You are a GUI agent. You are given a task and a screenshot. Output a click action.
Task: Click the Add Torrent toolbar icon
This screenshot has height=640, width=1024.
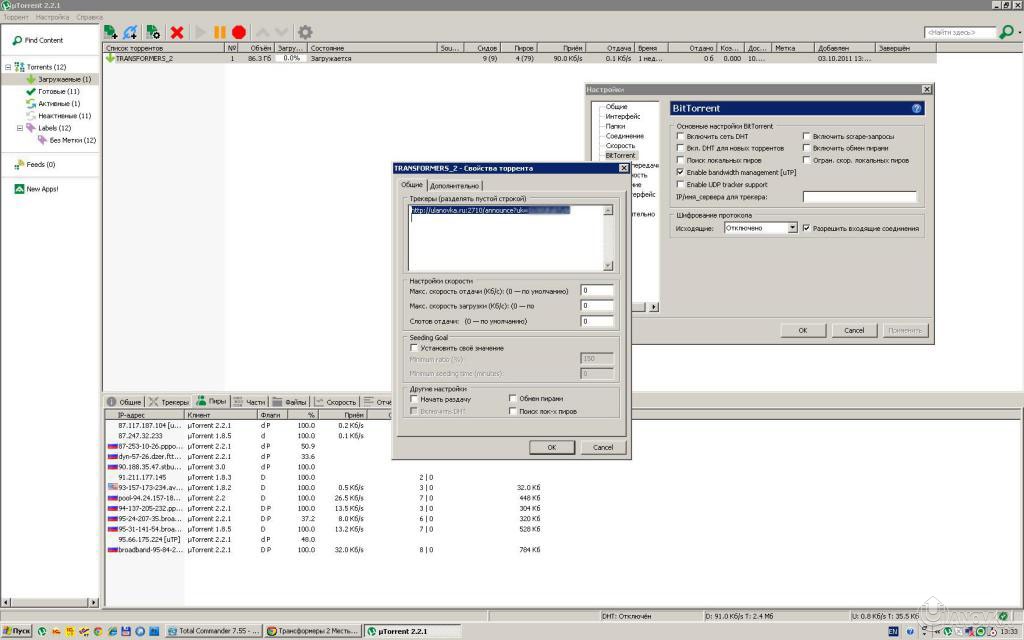click(110, 33)
